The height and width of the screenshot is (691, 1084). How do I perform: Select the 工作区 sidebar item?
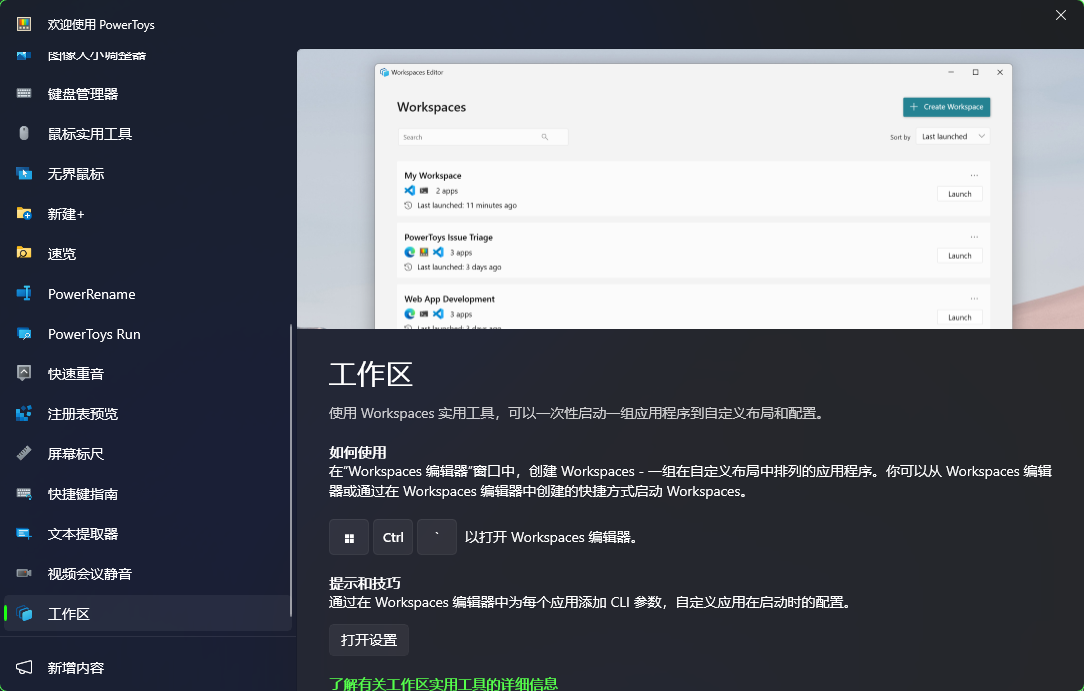[x=148, y=614]
